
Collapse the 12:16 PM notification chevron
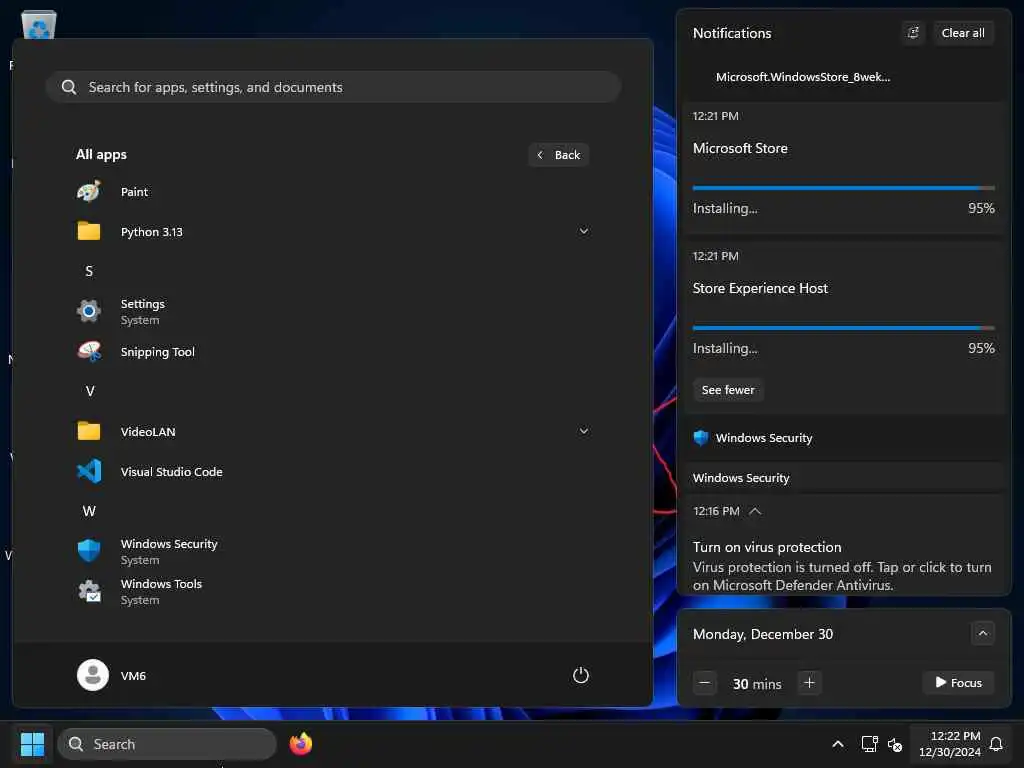click(755, 511)
